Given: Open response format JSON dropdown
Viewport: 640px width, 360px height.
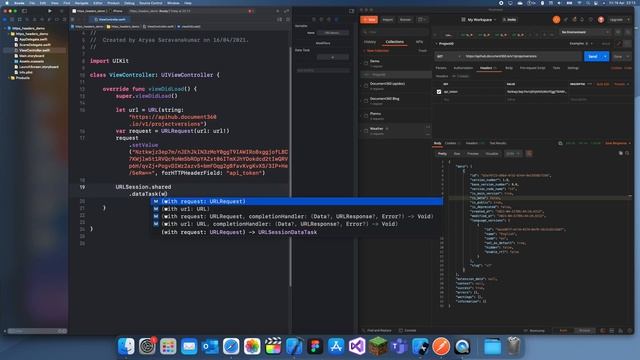Looking at the screenshot, I should pos(513,153).
